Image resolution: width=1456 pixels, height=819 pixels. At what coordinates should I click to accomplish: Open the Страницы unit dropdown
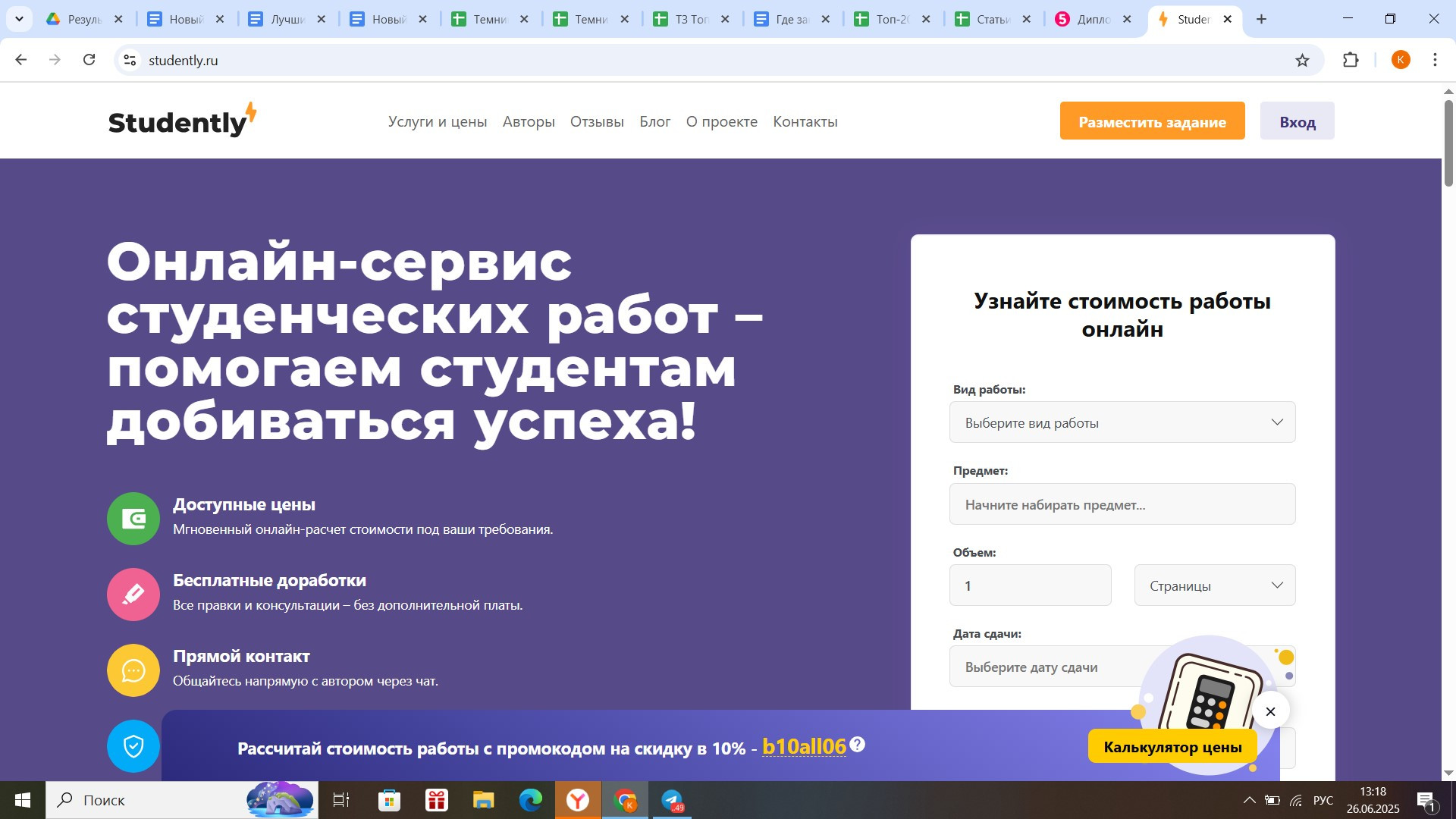(x=1214, y=585)
